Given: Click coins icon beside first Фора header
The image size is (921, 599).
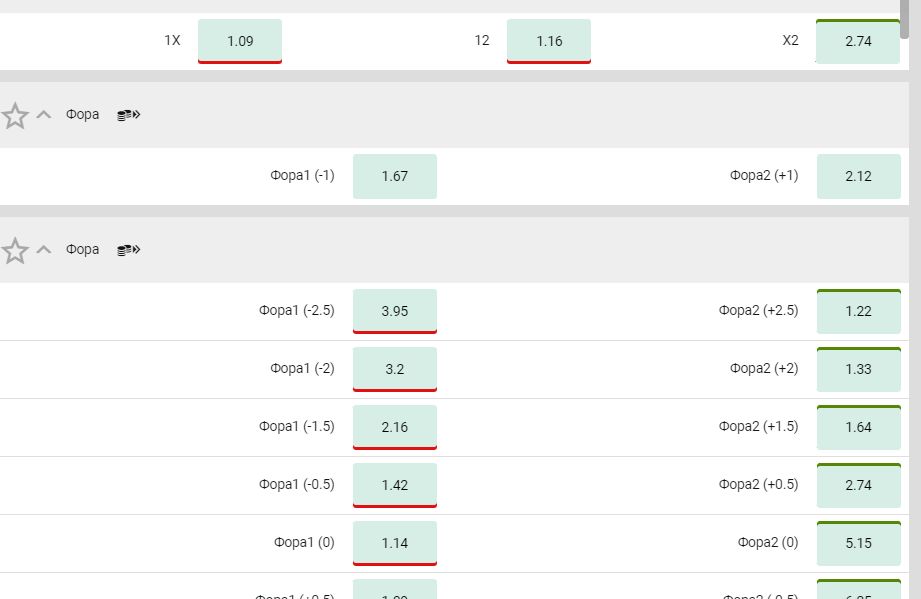Looking at the screenshot, I should [x=128, y=115].
